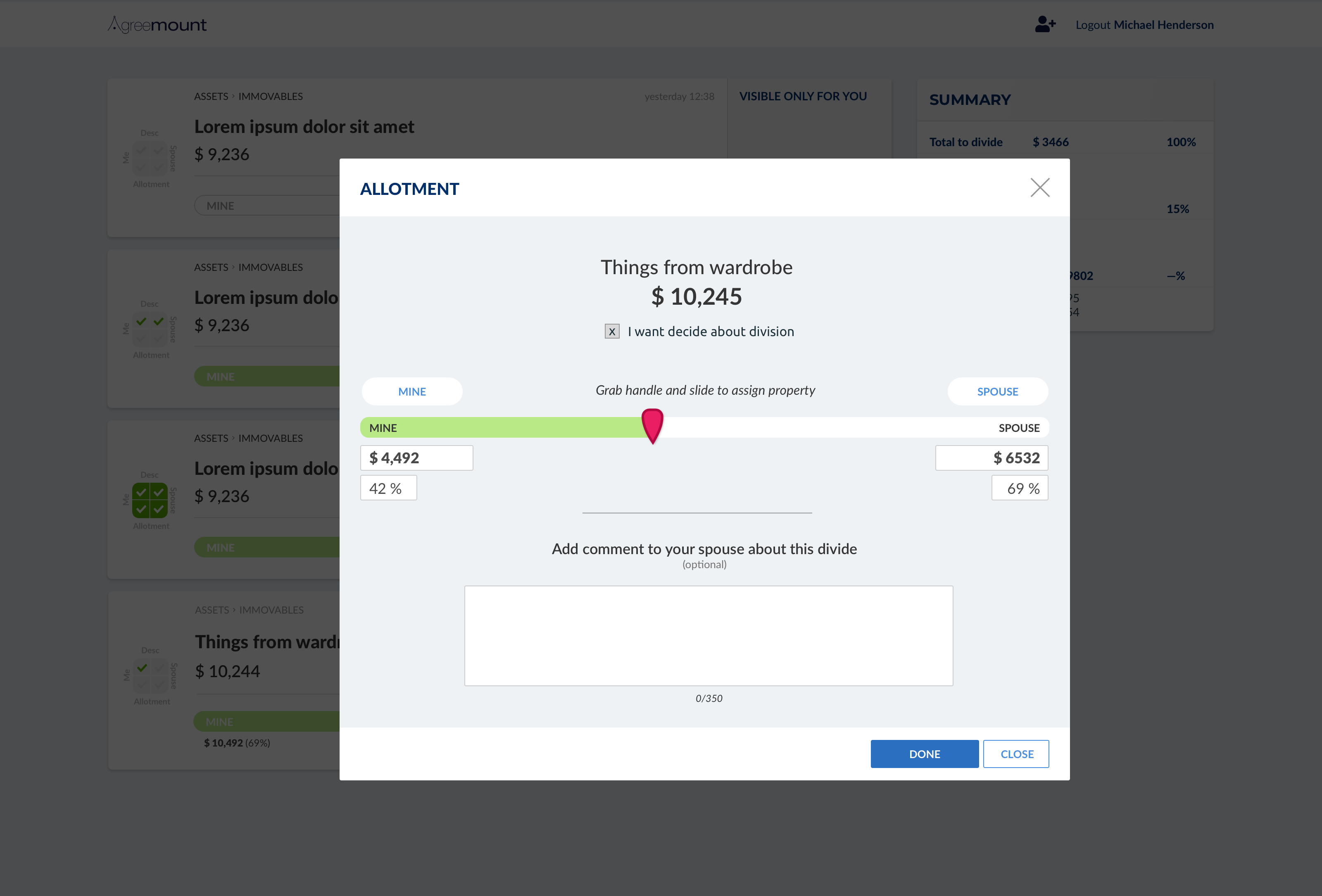Click the CLOSE button in dialog footer
Viewport: 1322px width, 896px height.
coord(1016,754)
